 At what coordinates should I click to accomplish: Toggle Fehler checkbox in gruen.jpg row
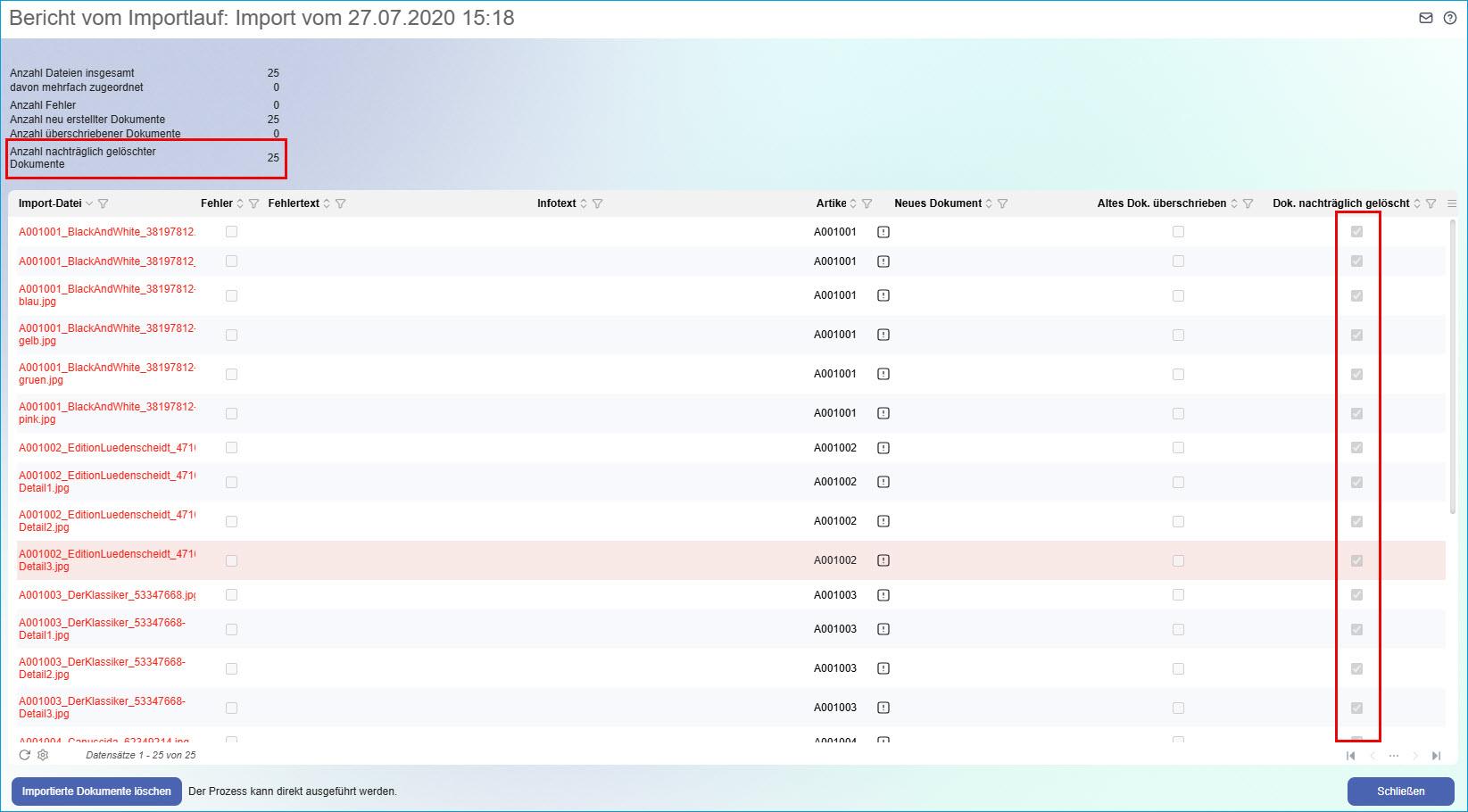pyautogui.click(x=232, y=374)
